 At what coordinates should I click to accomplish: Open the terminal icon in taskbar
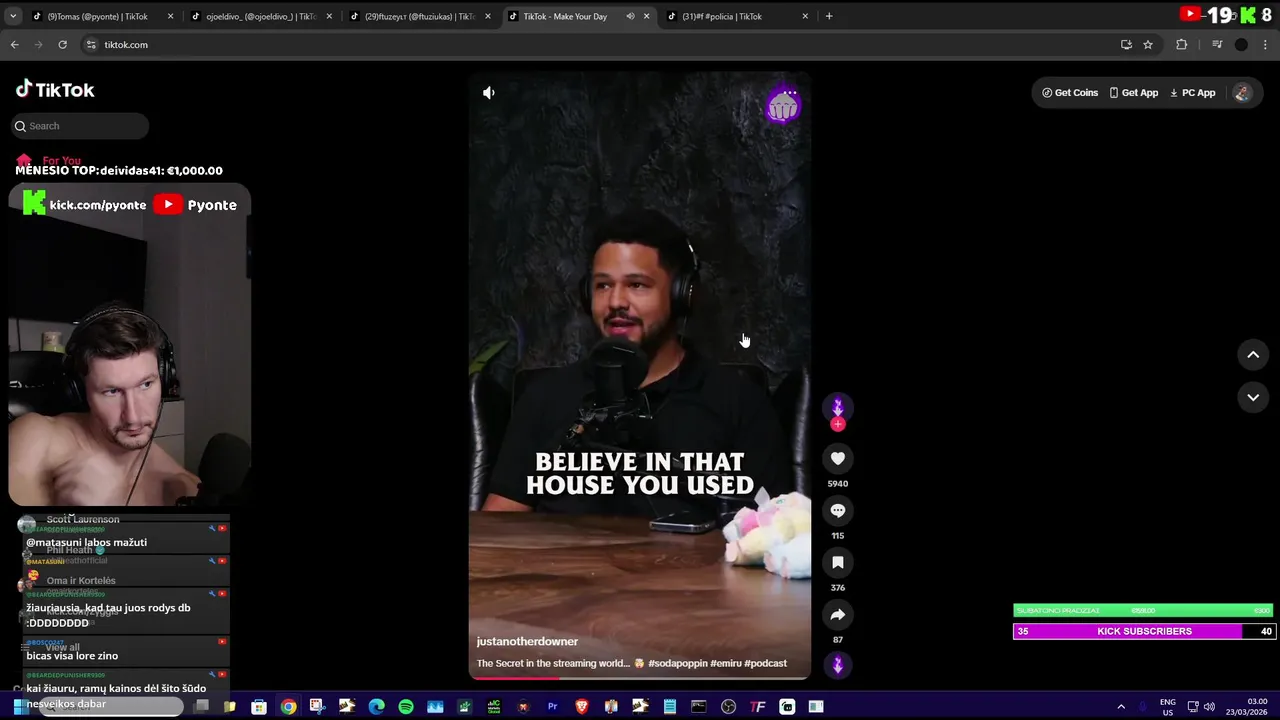pos(699,707)
